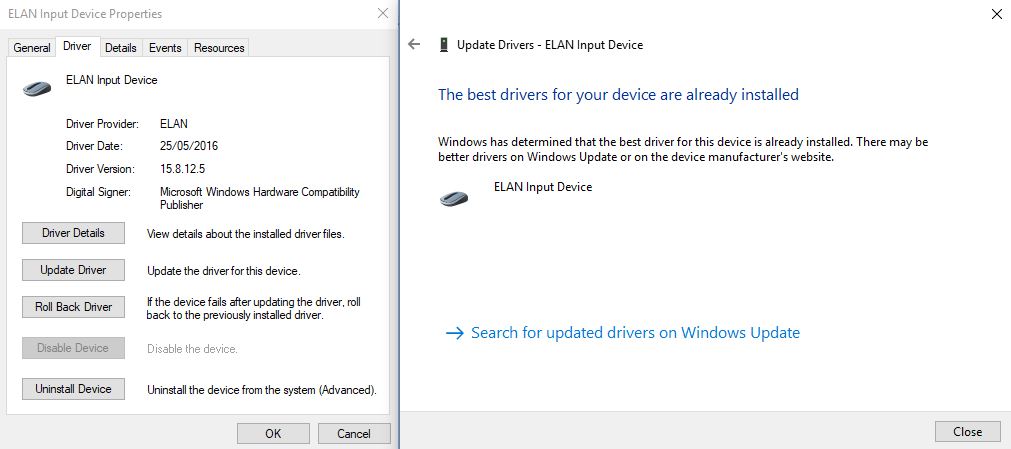Search for updated drivers on Windows Update

pyautogui.click(x=623, y=333)
